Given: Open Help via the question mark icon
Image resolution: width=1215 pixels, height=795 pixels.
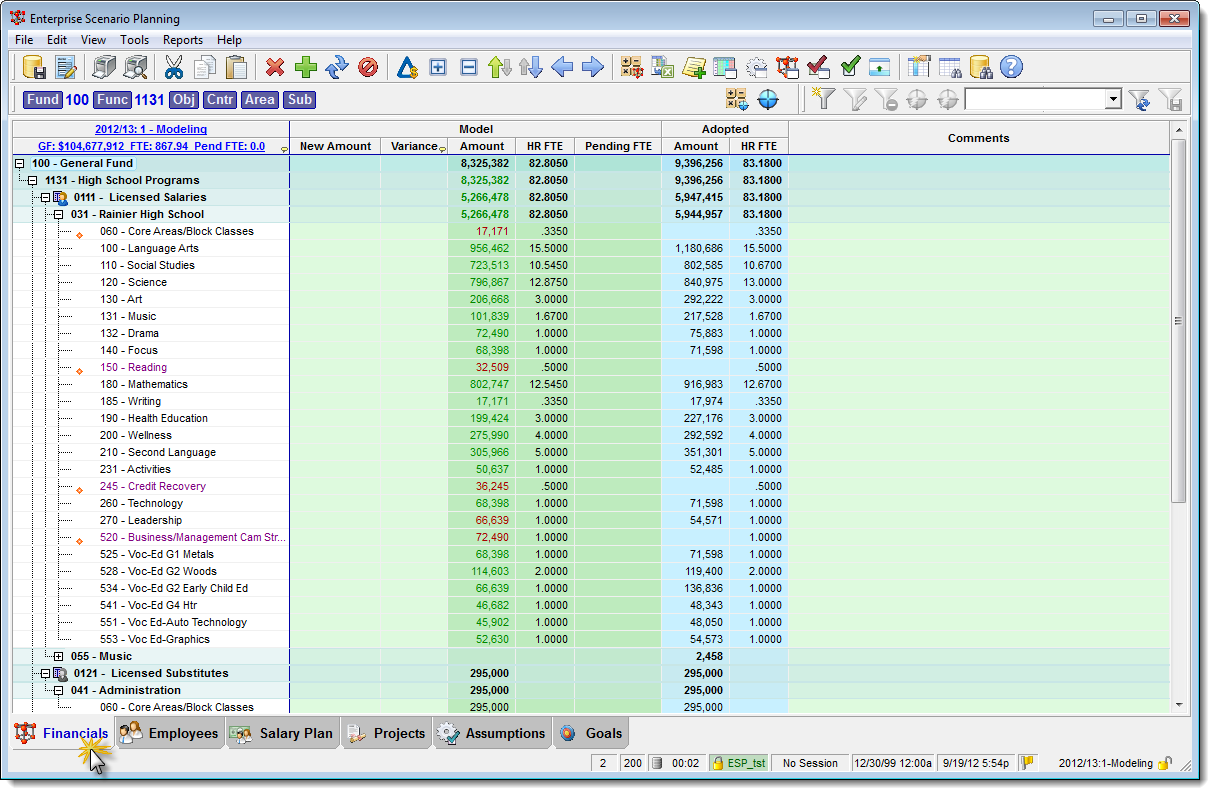Looking at the screenshot, I should (1013, 67).
